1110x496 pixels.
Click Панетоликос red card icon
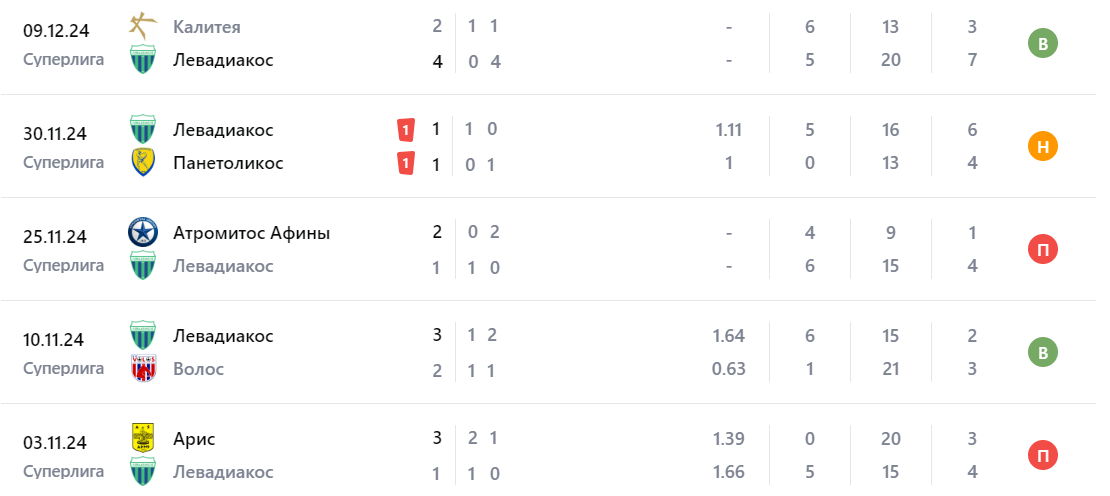click(405, 163)
